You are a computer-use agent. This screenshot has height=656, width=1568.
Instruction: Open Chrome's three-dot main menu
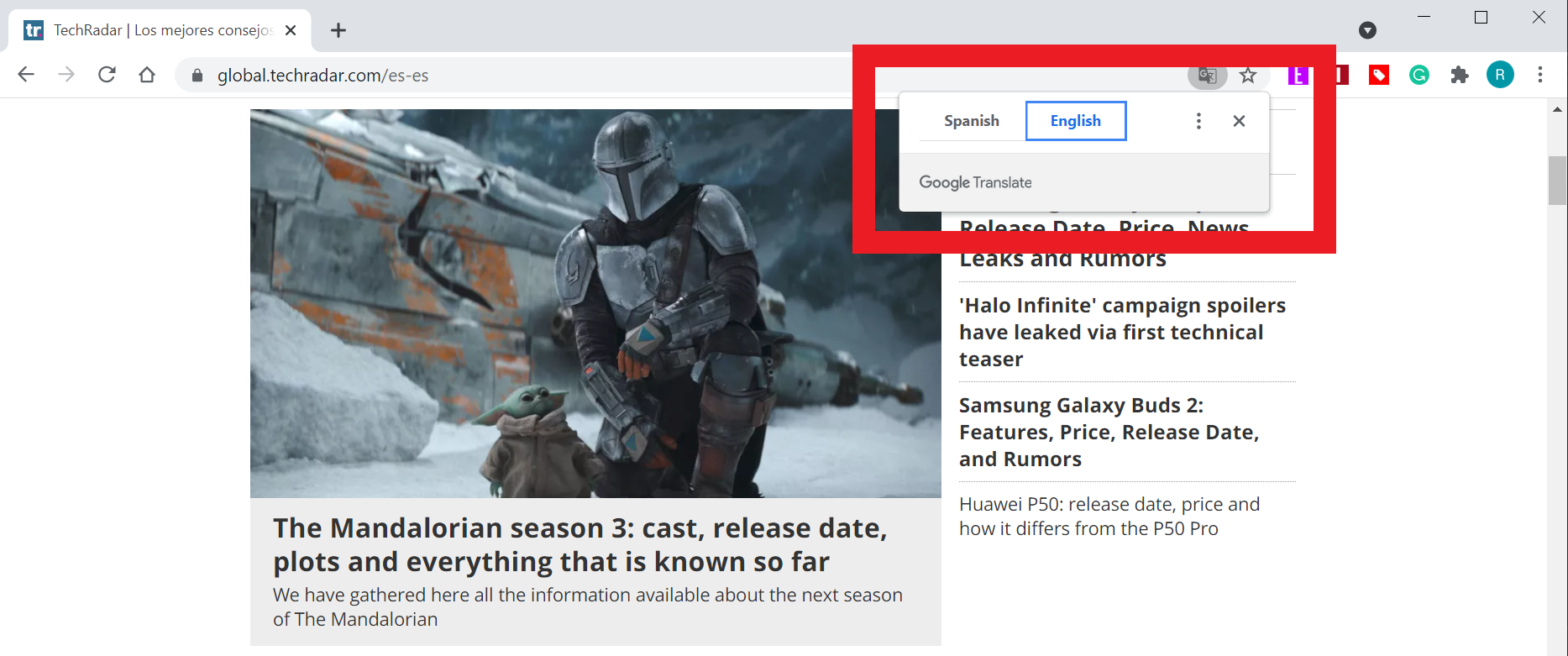tap(1540, 75)
